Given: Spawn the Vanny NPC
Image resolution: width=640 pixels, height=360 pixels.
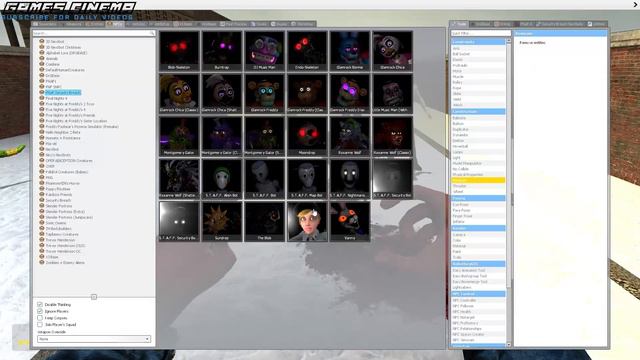Looking at the screenshot, I should pos(350,221).
